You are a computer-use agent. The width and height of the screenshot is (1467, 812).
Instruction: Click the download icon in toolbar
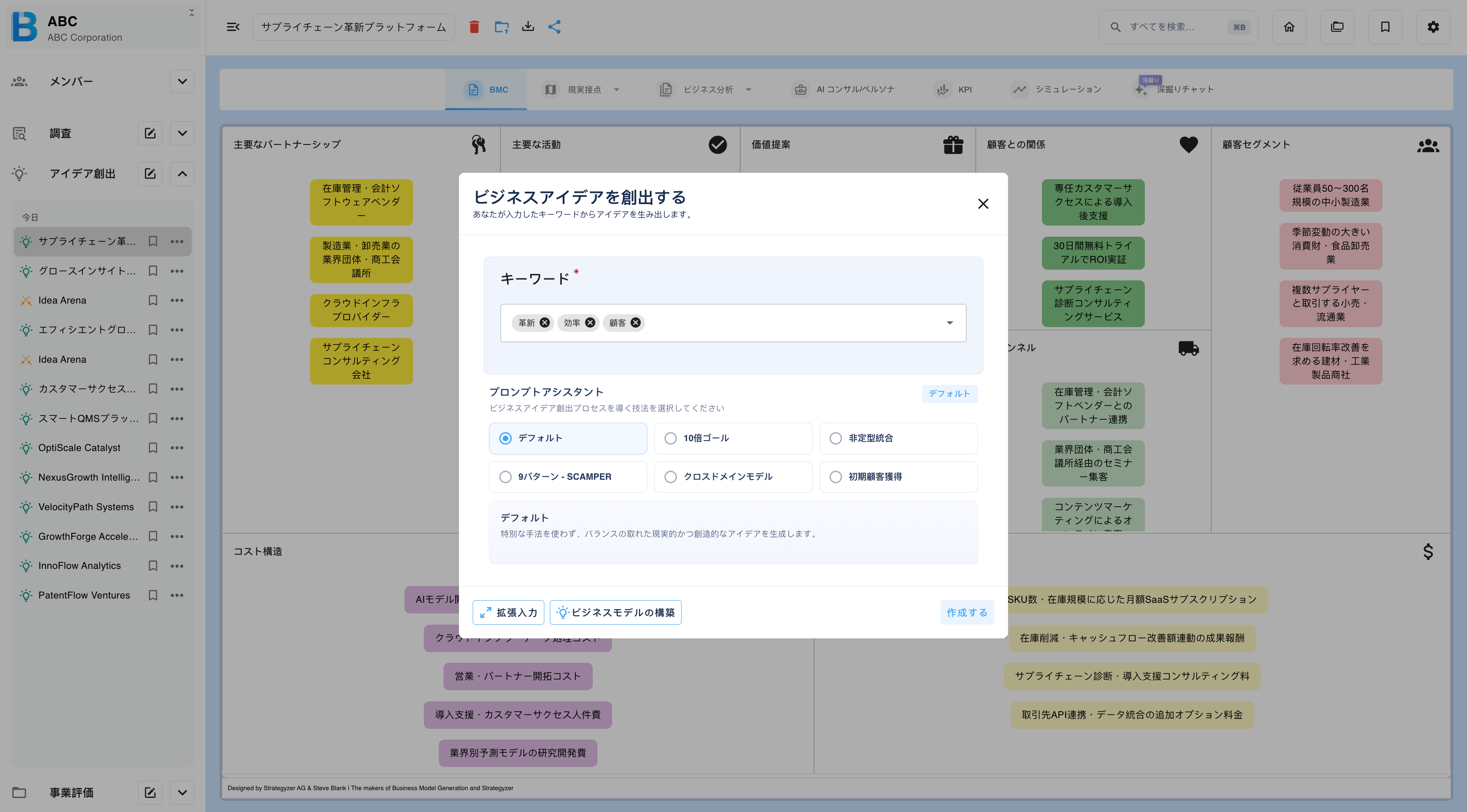pos(528,27)
